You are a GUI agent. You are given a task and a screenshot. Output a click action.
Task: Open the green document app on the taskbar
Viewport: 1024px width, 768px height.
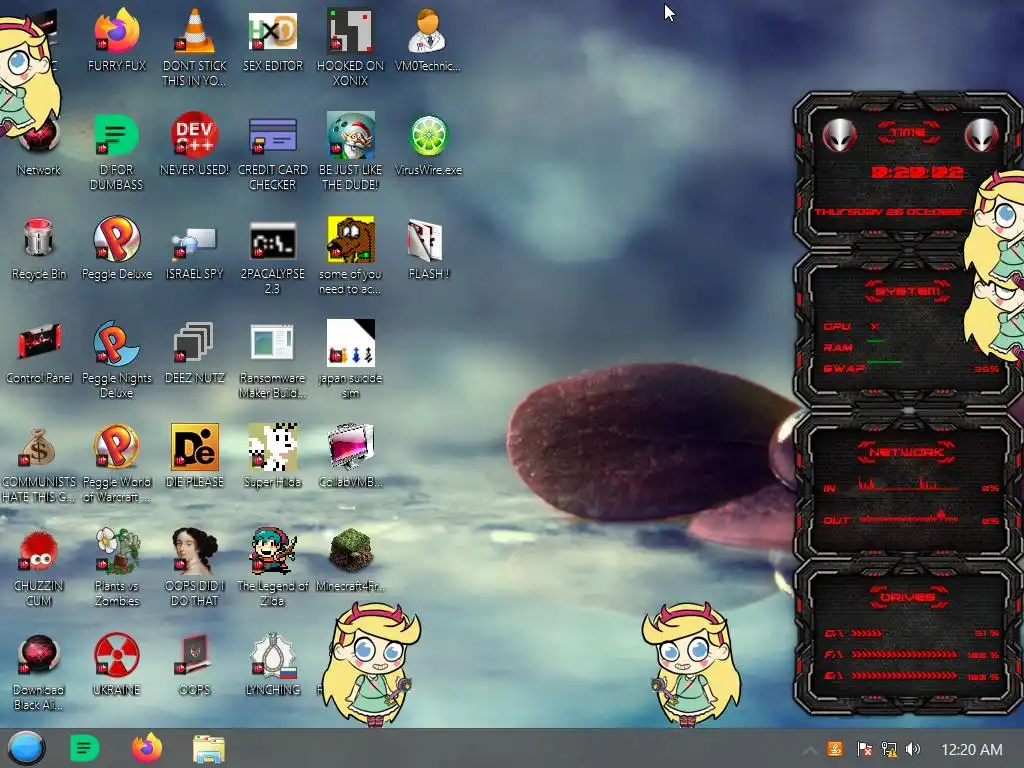[84, 748]
